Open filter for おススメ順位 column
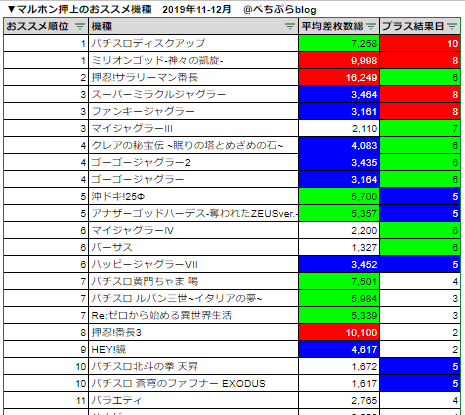The width and height of the screenshot is (465, 415). point(80,26)
